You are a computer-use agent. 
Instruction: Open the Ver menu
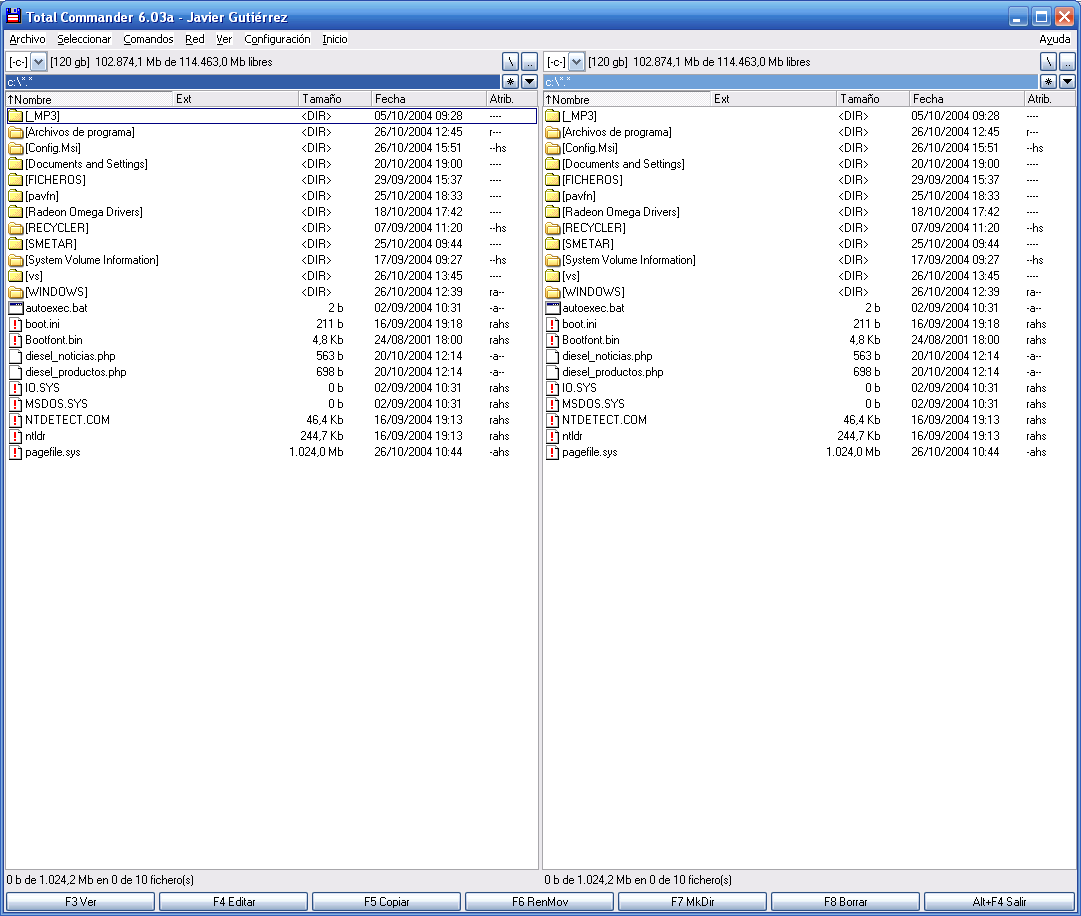click(224, 39)
